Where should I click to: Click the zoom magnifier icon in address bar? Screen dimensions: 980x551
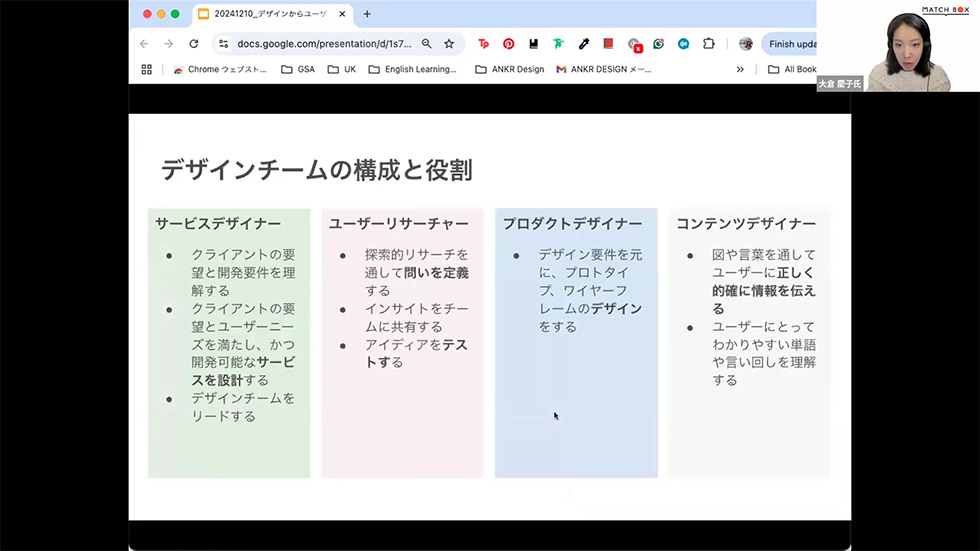[x=426, y=44]
